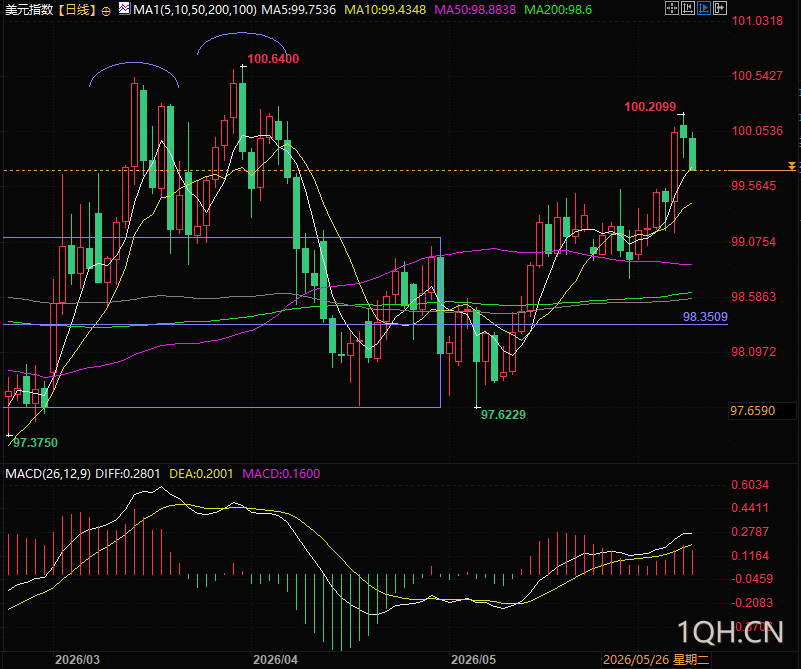Open MA1(5,10,50,200,100) indicator settings
The image size is (801, 669).
tap(195, 10)
